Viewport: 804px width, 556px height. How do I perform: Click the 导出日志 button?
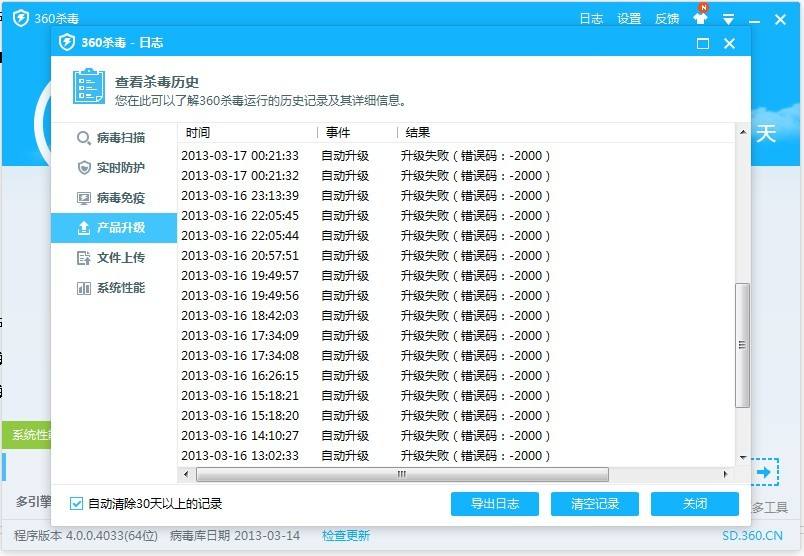point(494,504)
